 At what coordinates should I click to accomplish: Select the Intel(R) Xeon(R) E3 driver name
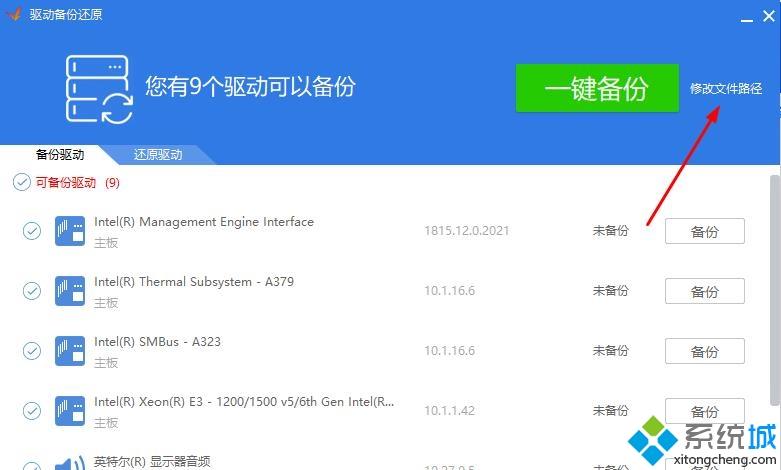pyautogui.click(x=244, y=402)
